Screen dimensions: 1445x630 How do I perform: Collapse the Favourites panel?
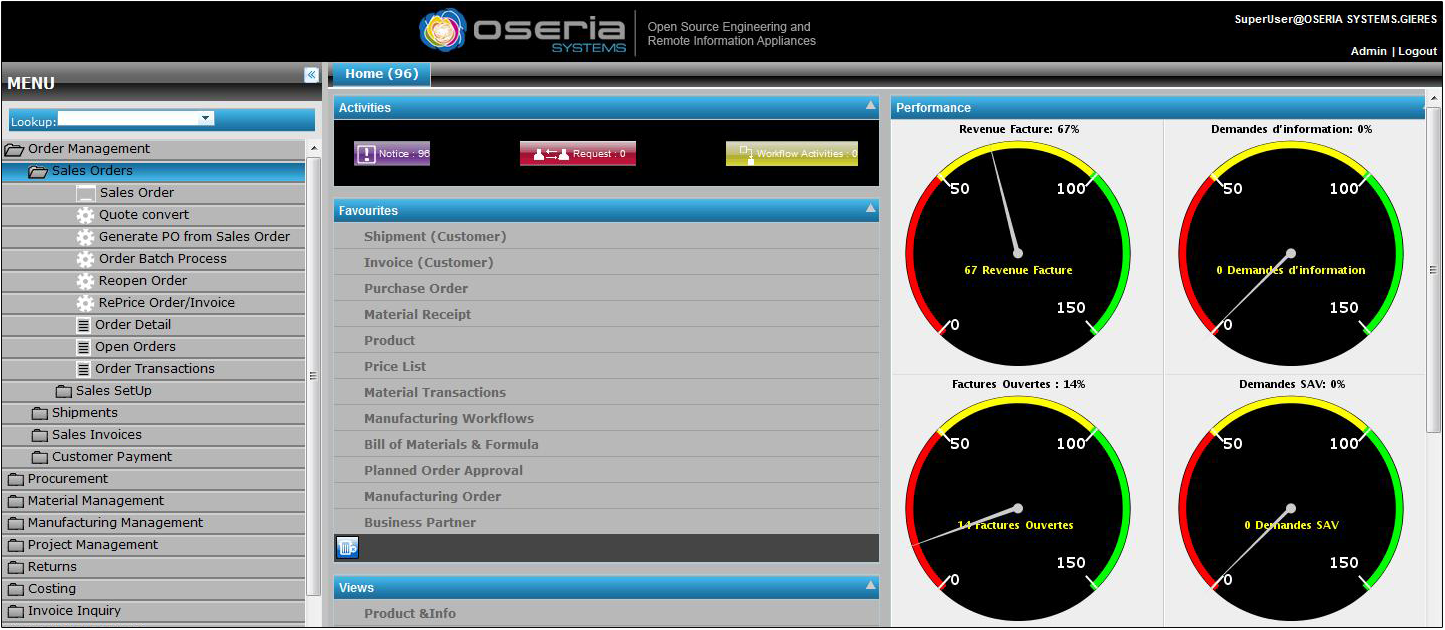(x=870, y=208)
